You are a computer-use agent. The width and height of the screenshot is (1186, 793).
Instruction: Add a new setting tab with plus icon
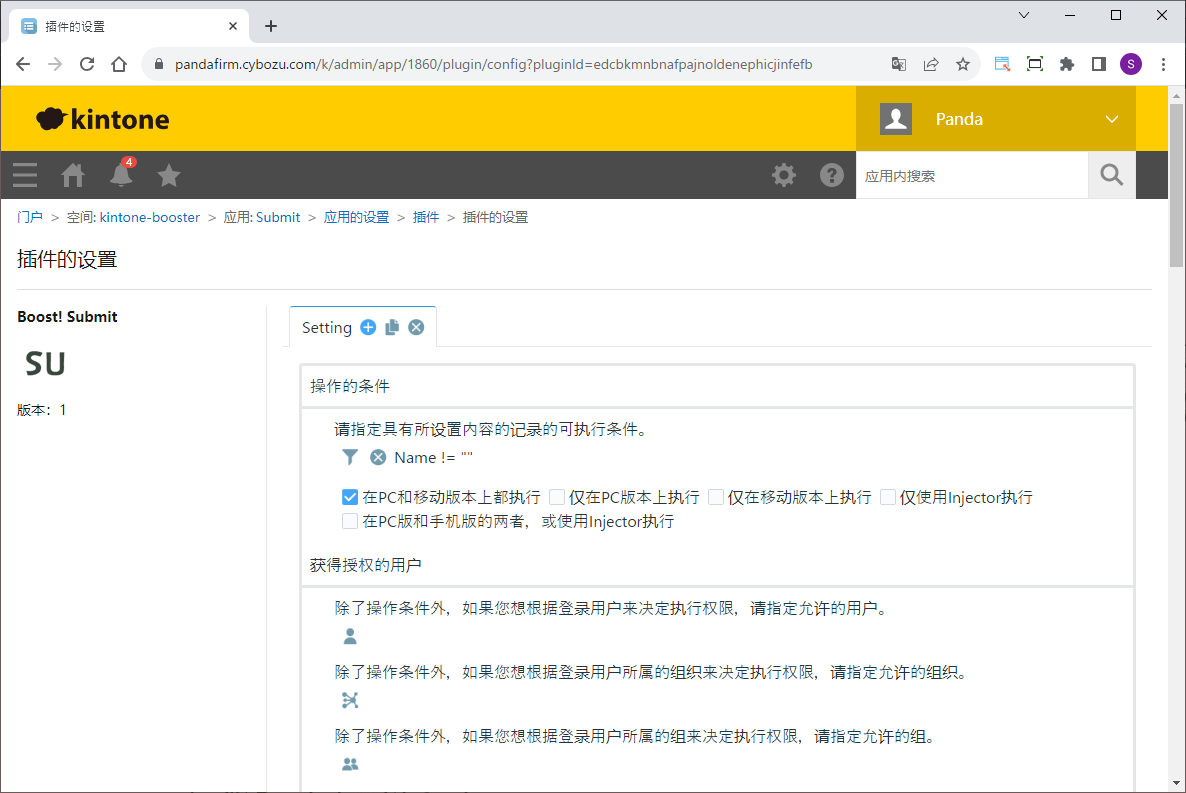point(368,327)
